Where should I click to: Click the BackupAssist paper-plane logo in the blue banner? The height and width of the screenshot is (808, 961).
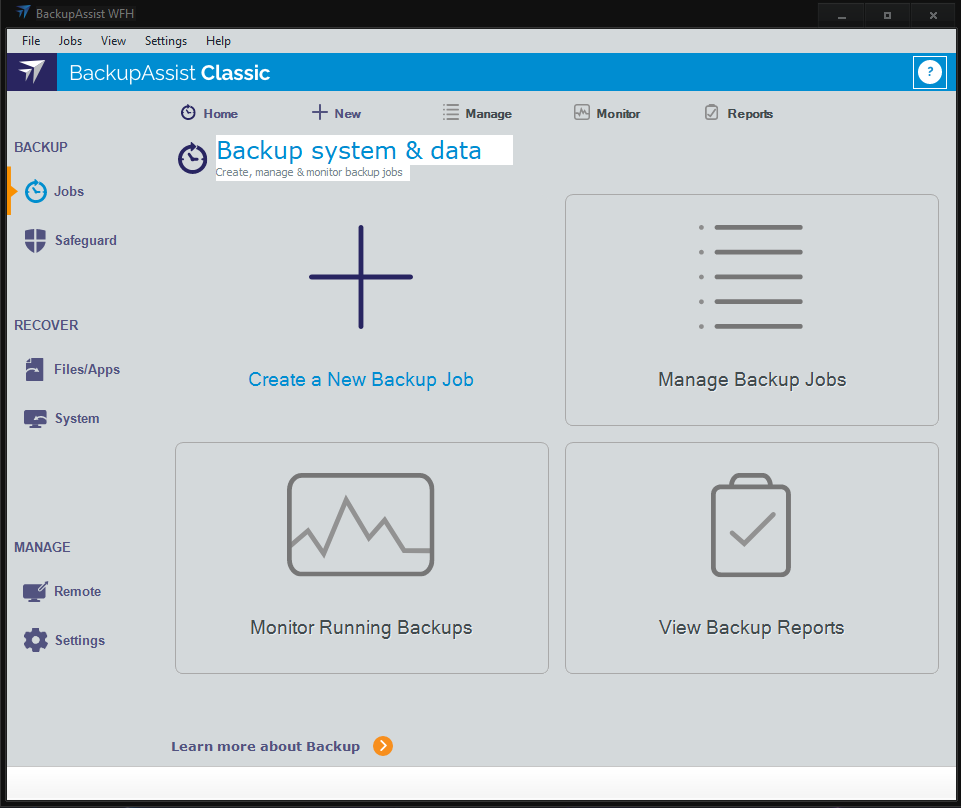coord(32,72)
